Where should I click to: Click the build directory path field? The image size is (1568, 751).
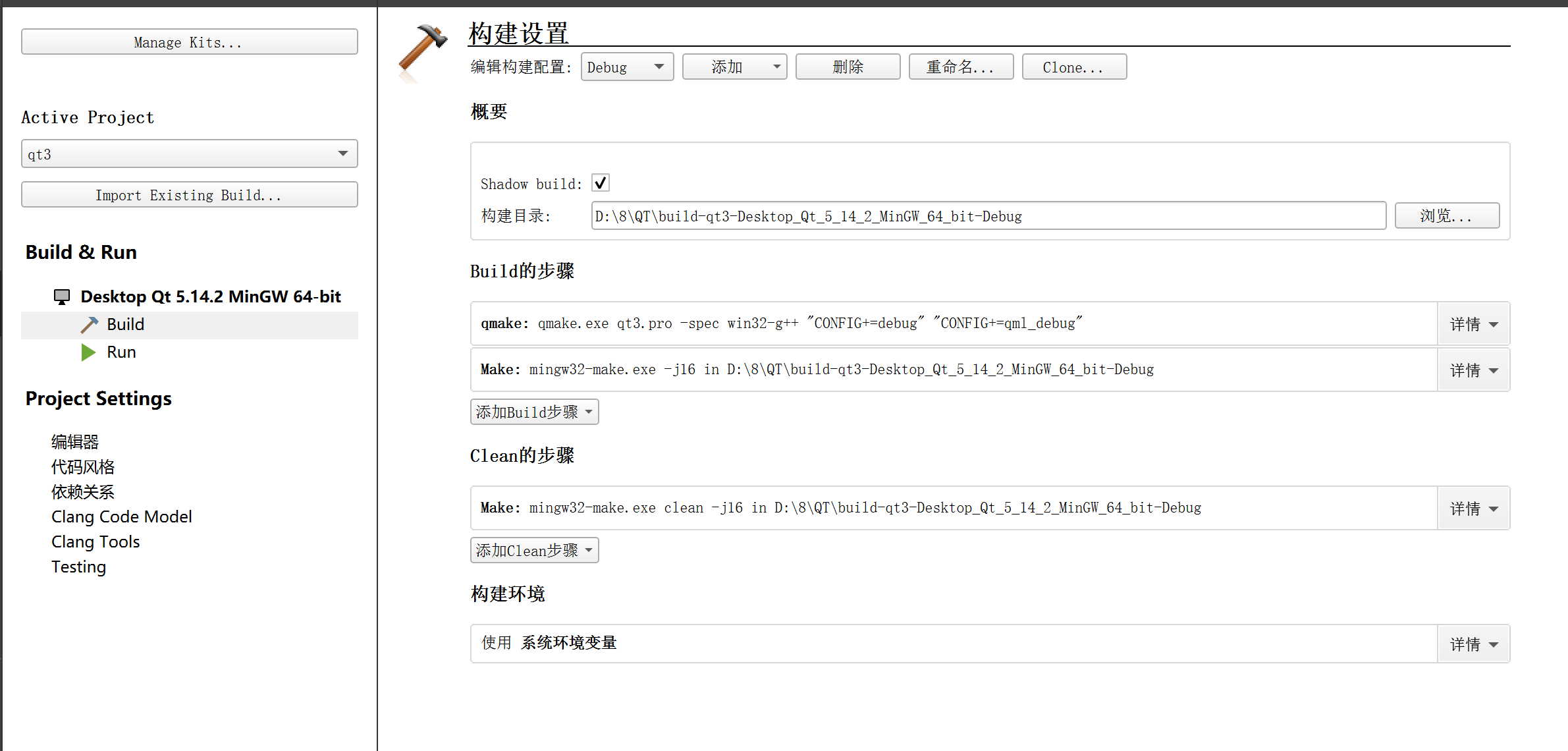988,216
